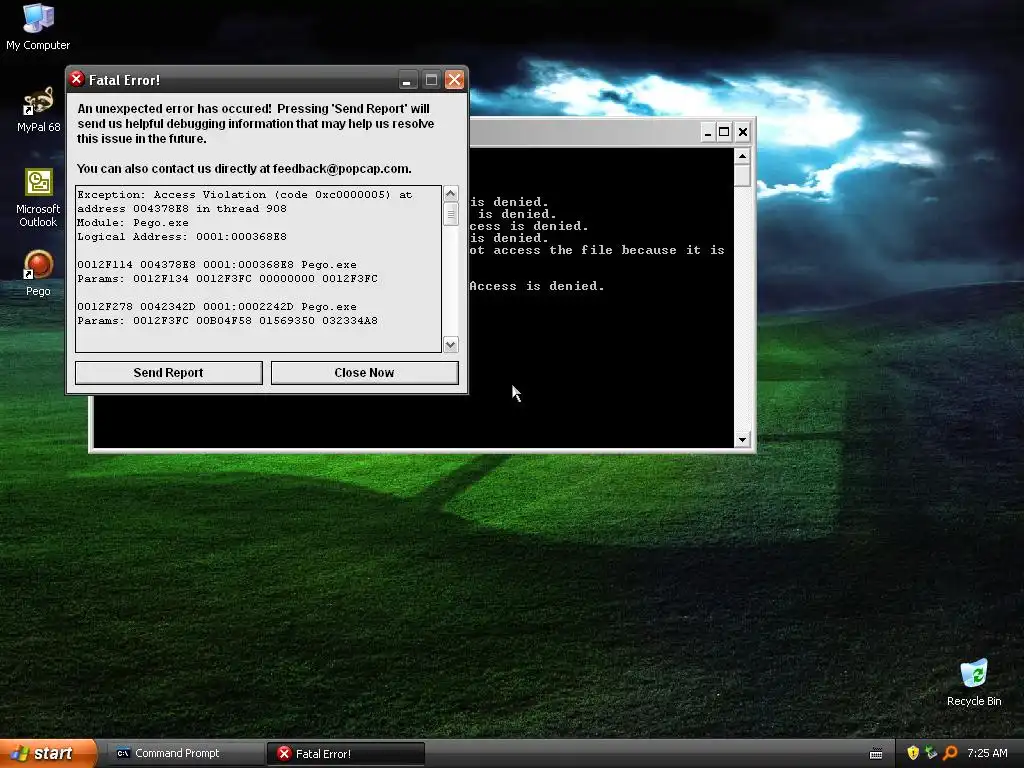
Task: Click the down arrow of the error details scrollbar
Action: click(451, 344)
